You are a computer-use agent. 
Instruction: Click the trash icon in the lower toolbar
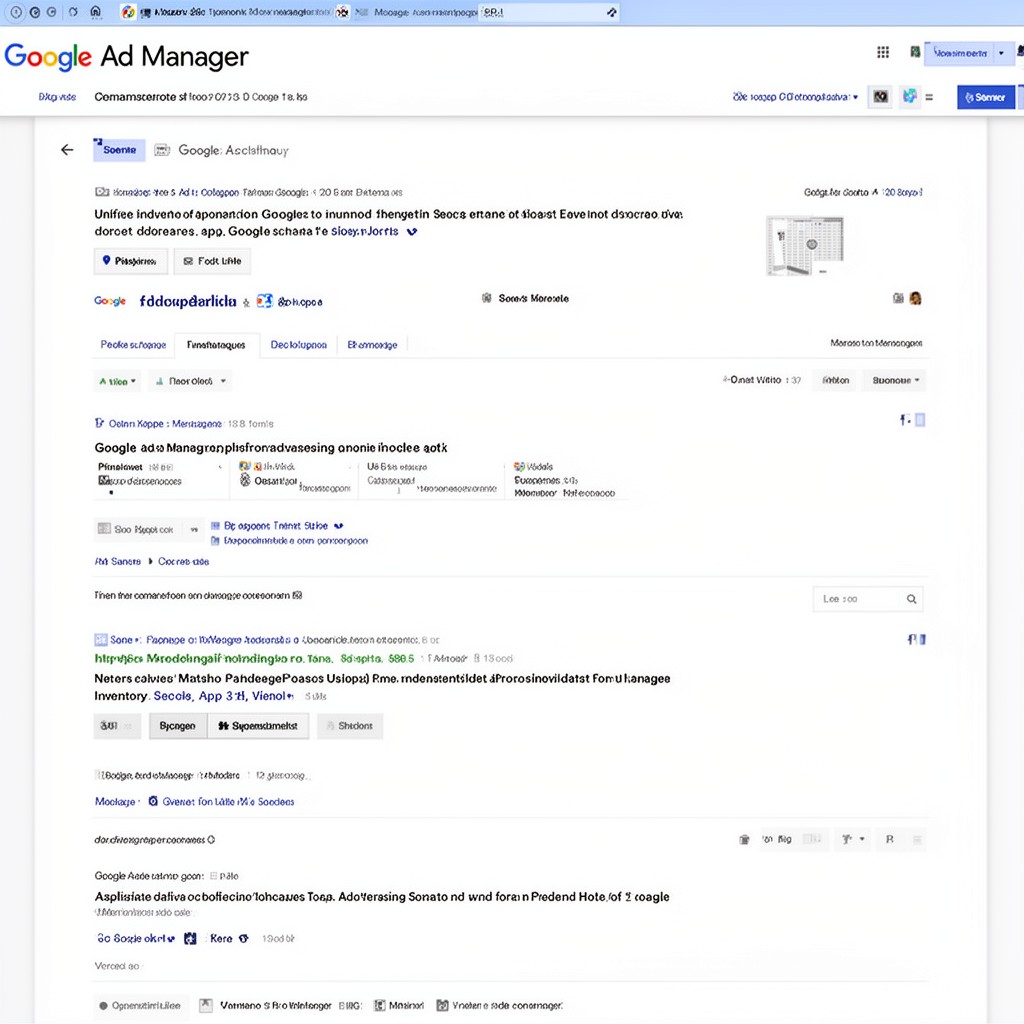click(744, 839)
